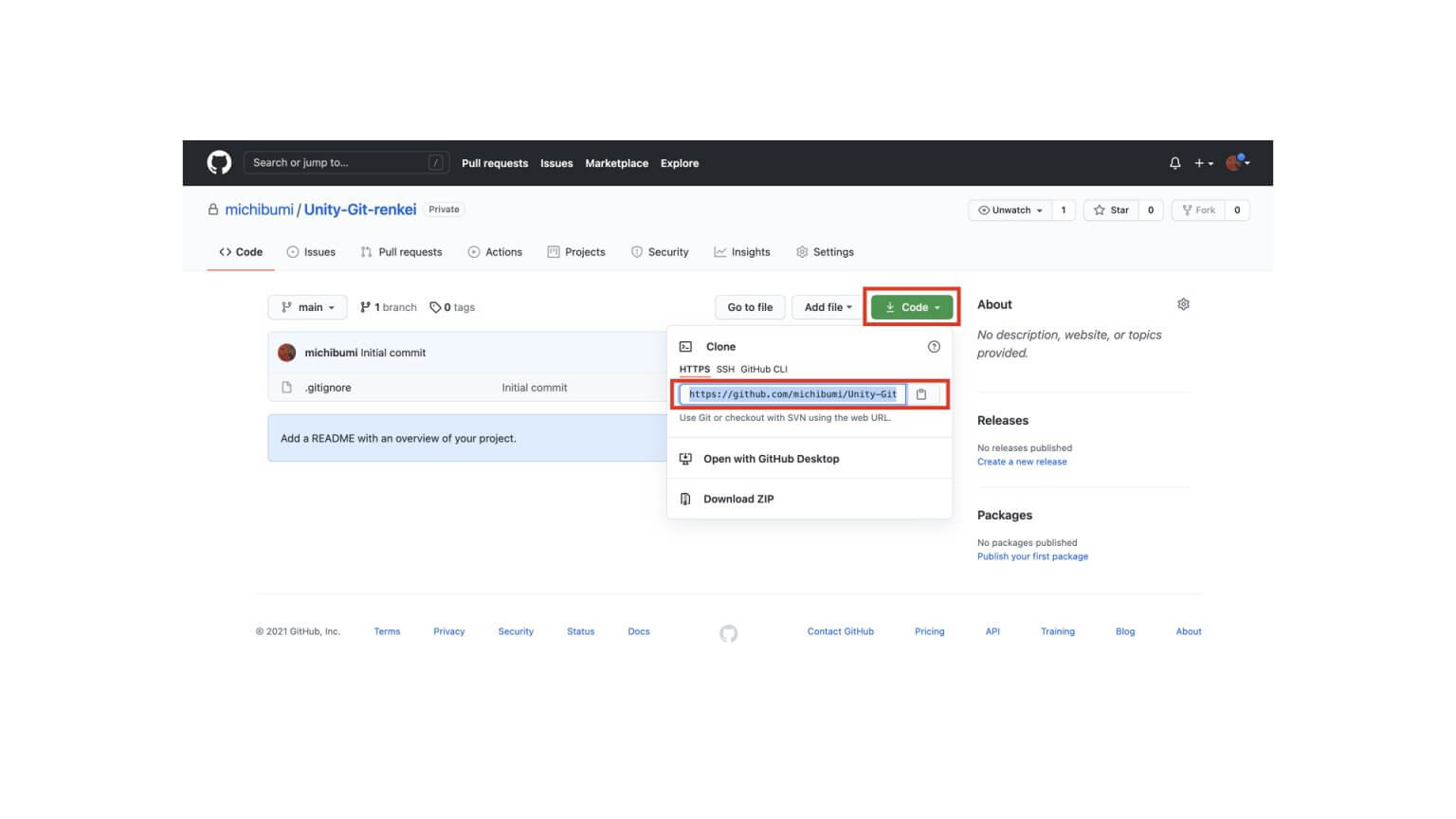Image resolution: width=1456 pixels, height=819 pixels.
Task: Click Download ZIP option
Action: (737, 499)
